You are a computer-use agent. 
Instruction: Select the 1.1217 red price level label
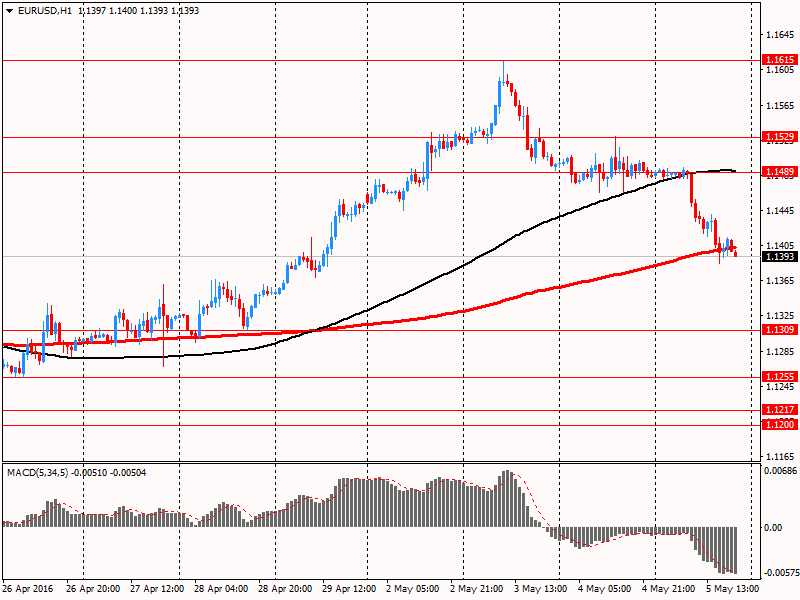780,410
